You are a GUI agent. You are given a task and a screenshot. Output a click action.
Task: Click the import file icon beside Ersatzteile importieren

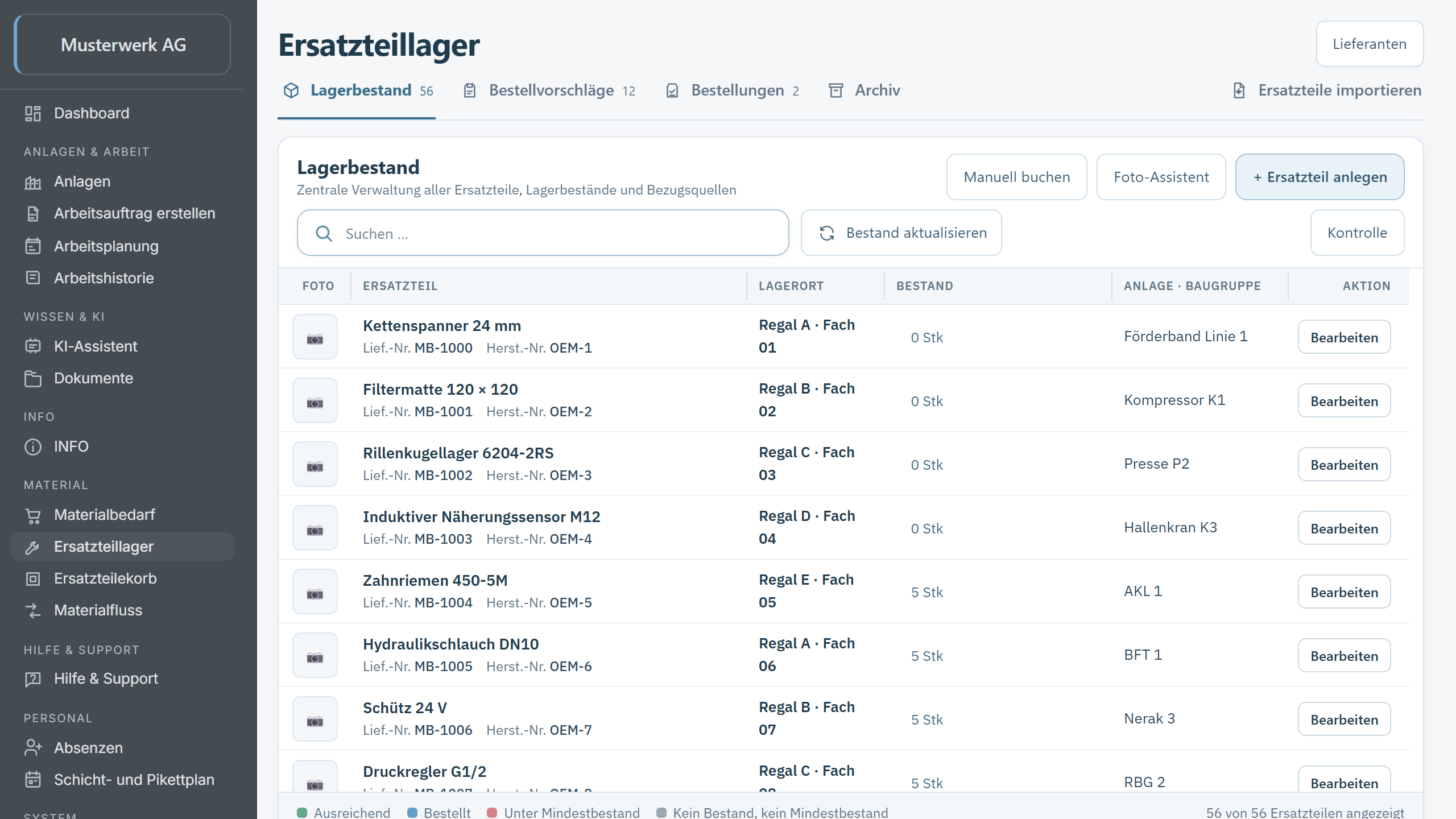click(1239, 90)
